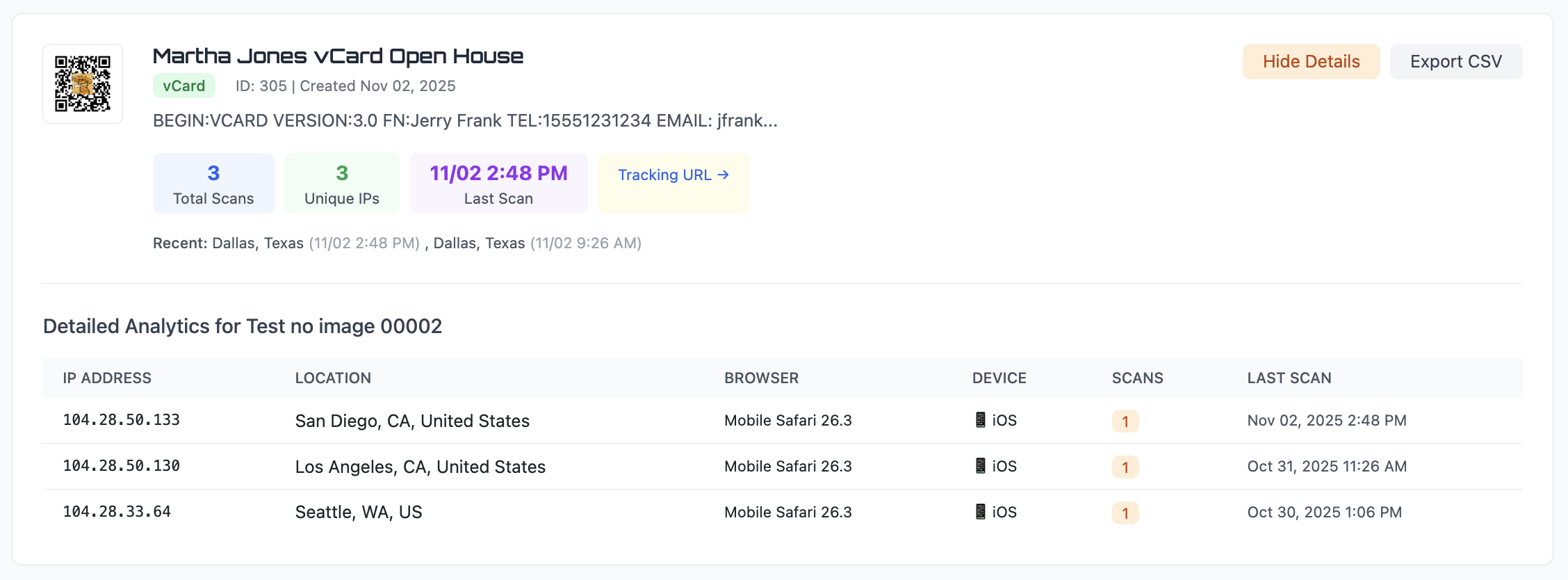Click the IP ADDRESS column header
1568x580 pixels.
pyautogui.click(x=107, y=378)
